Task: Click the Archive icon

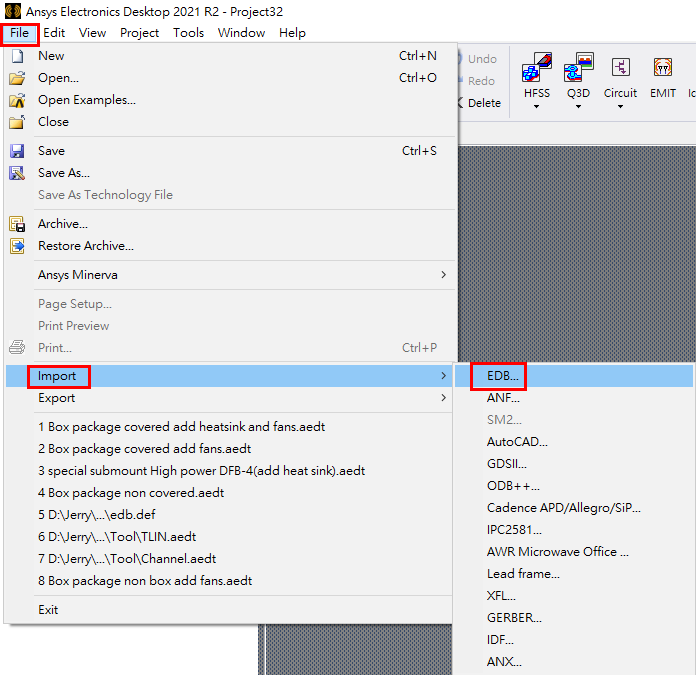Action: coord(17,224)
